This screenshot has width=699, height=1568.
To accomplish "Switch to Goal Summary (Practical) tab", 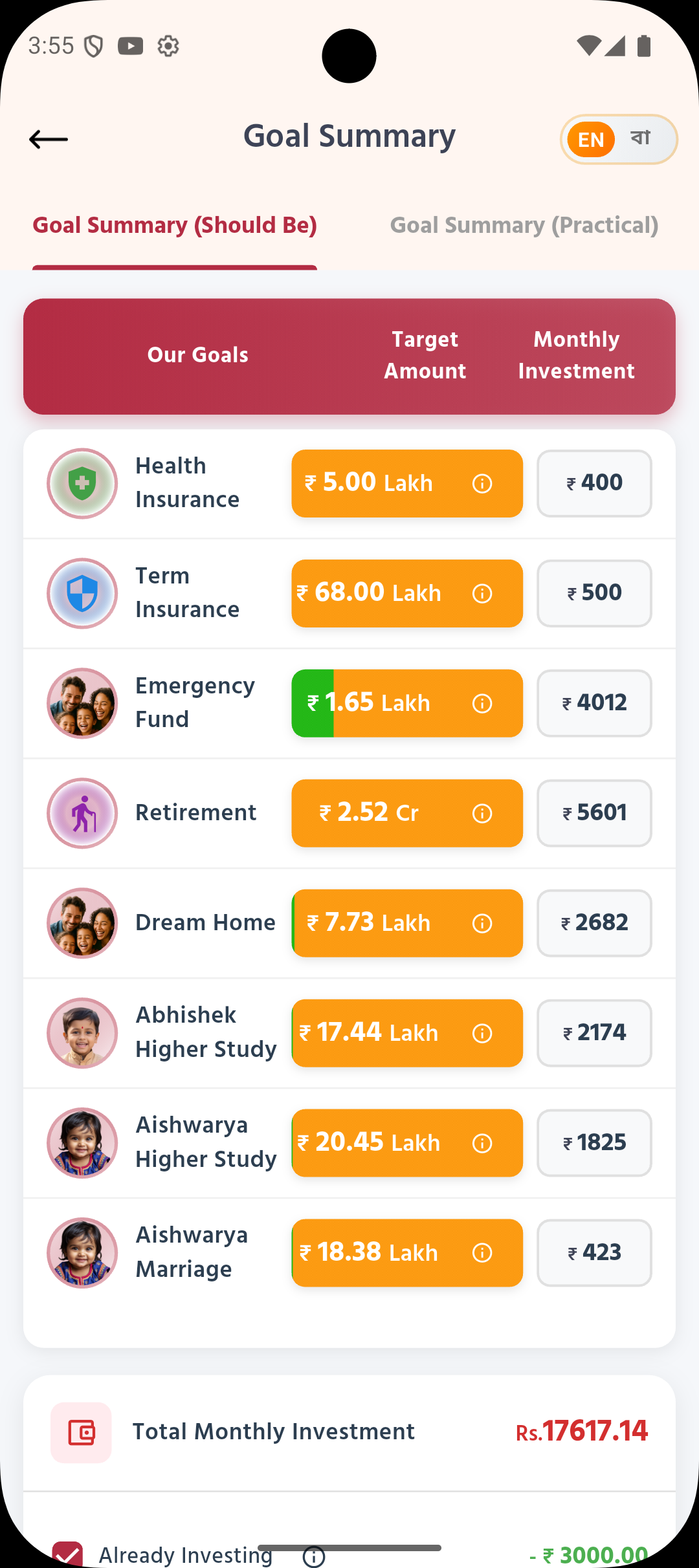I will tap(524, 226).
